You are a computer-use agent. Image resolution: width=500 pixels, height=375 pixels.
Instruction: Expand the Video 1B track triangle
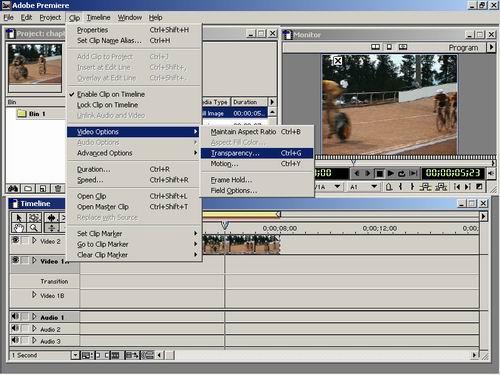click(34, 295)
